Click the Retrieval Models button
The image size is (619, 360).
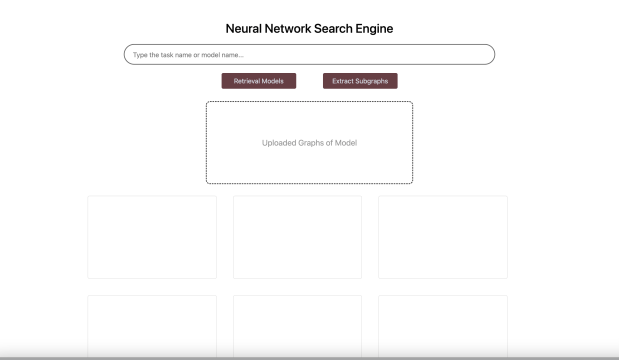[259, 81]
